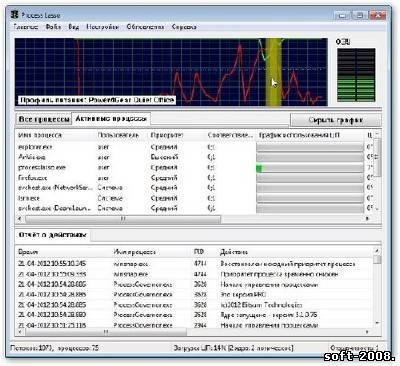This screenshot has height=366, width=400.
Task: Open the Настройки menu
Action: click(102, 27)
